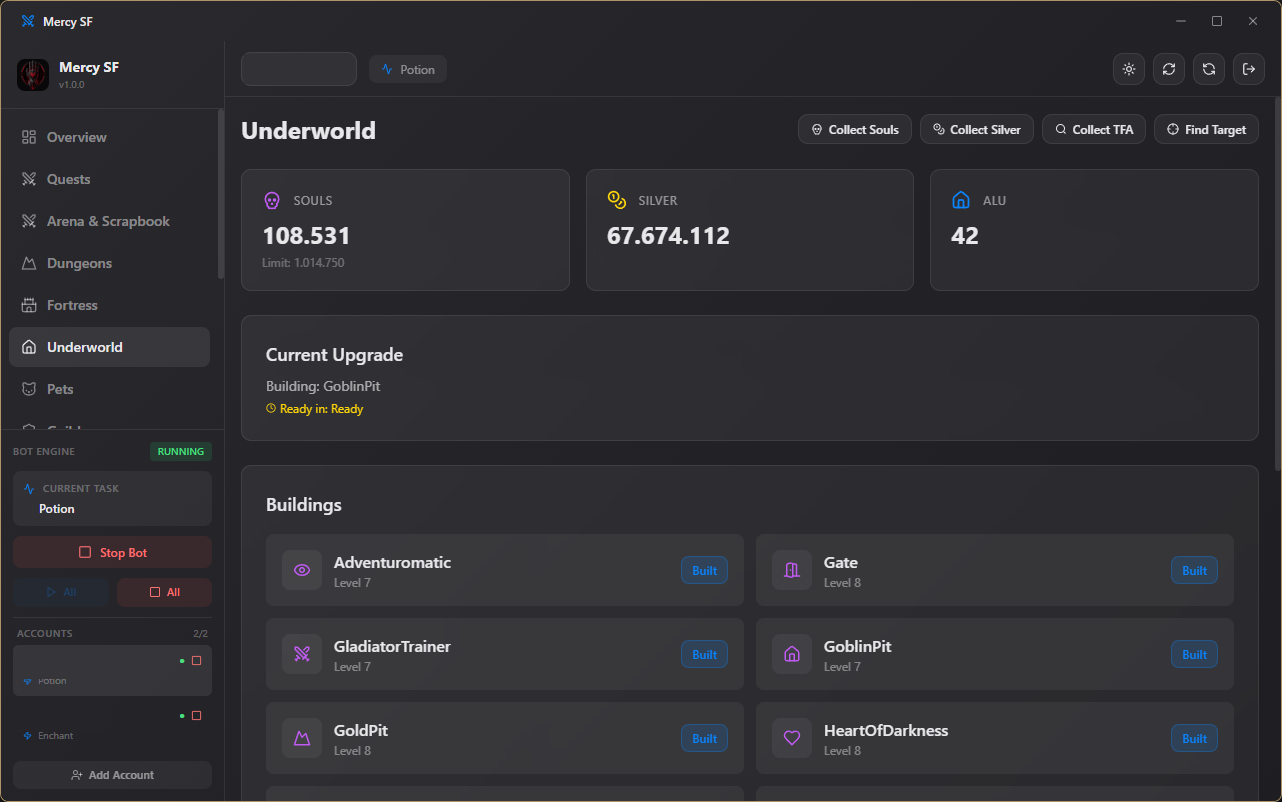Click the Find Target button
The width and height of the screenshot is (1282, 802).
pos(1207,129)
